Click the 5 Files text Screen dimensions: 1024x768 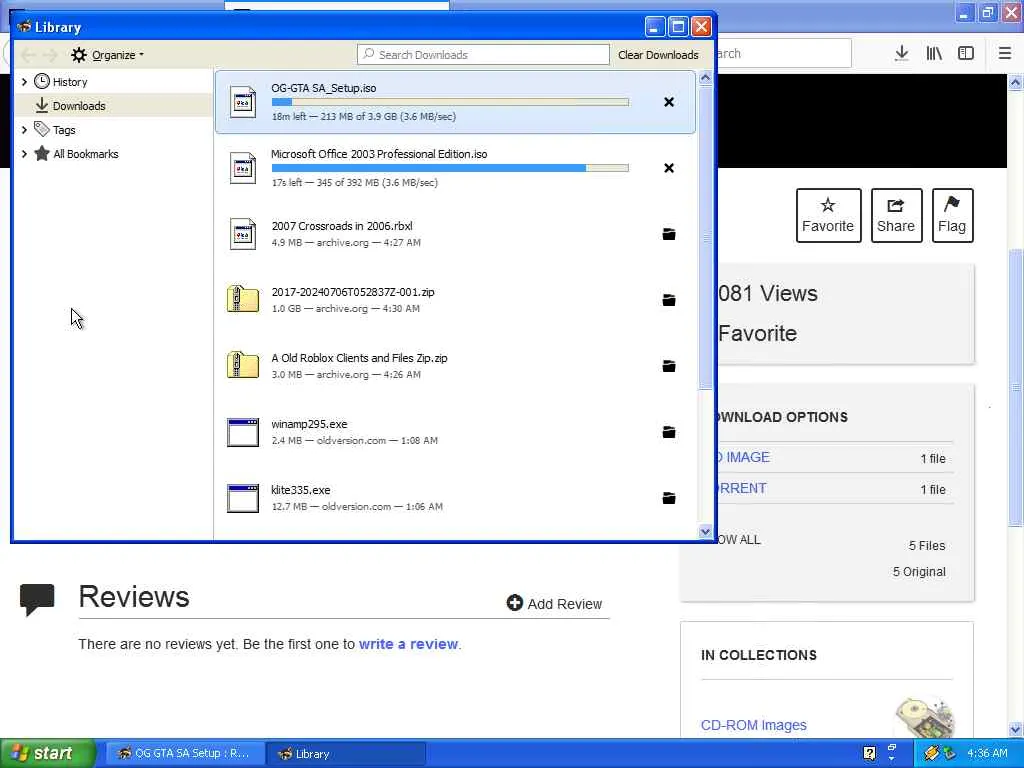[927, 545]
